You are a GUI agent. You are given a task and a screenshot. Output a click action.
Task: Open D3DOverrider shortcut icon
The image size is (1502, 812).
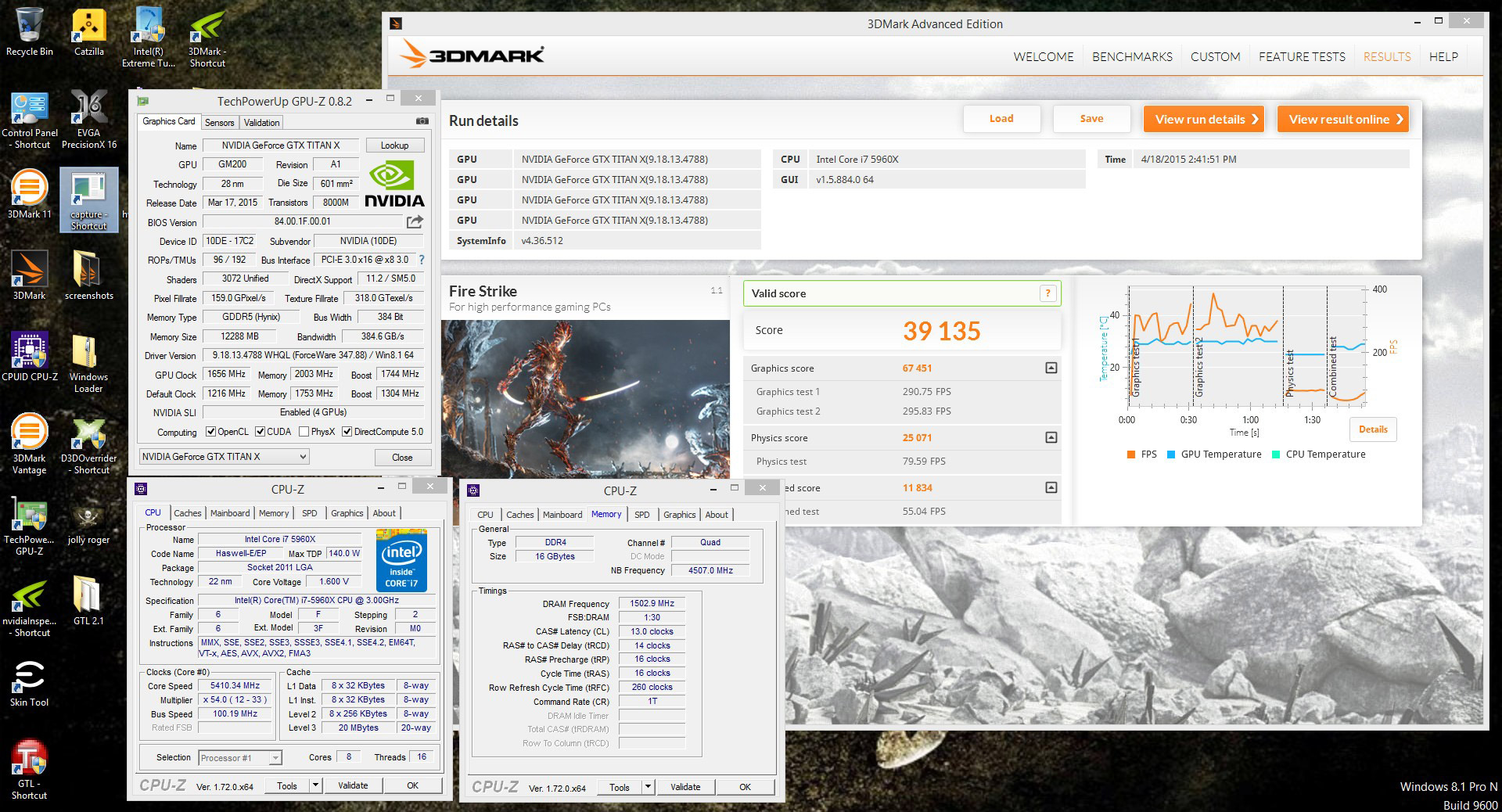pyautogui.click(x=88, y=444)
